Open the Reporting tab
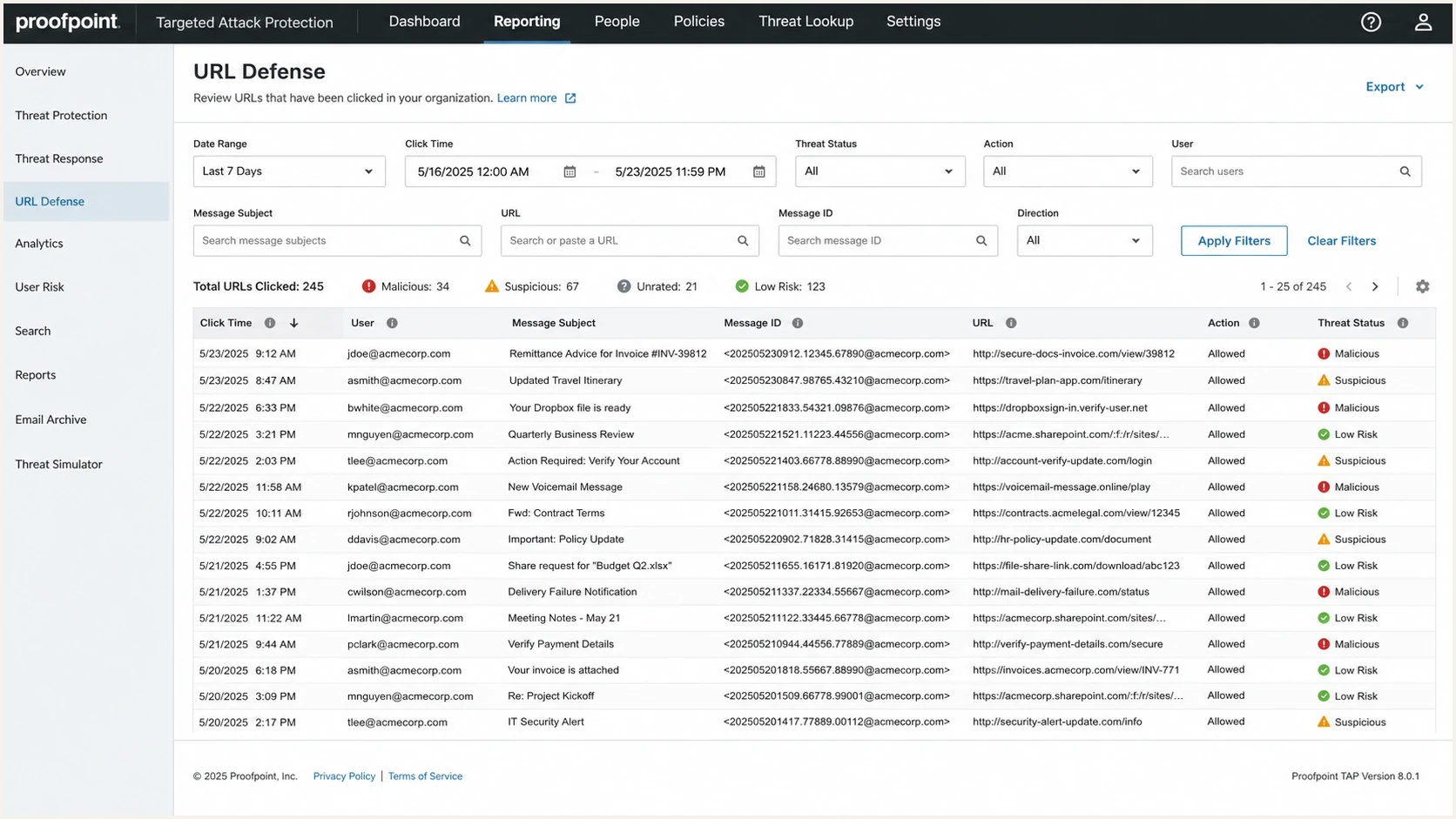Image resolution: width=1456 pixels, height=819 pixels. click(x=527, y=22)
